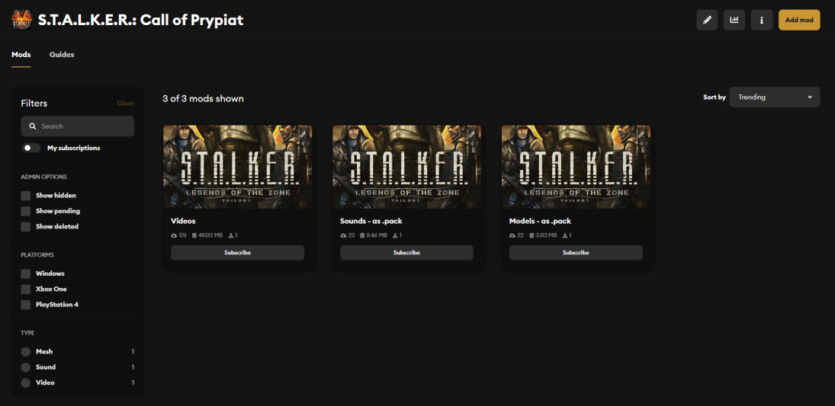Toggle My subscriptions switch
The width and height of the screenshot is (835, 406).
pyautogui.click(x=32, y=148)
